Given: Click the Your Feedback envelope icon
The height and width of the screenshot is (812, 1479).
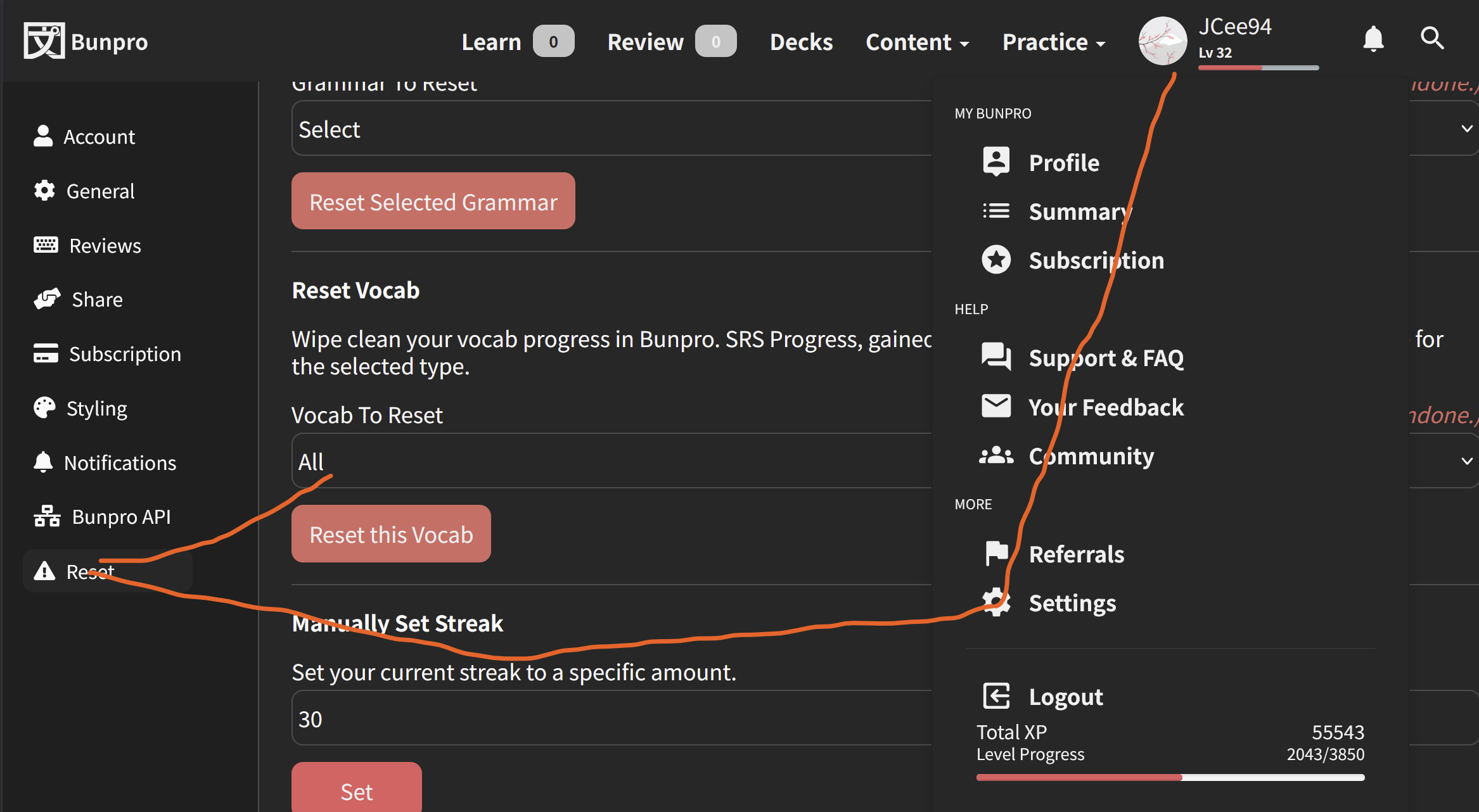Looking at the screenshot, I should tap(996, 406).
